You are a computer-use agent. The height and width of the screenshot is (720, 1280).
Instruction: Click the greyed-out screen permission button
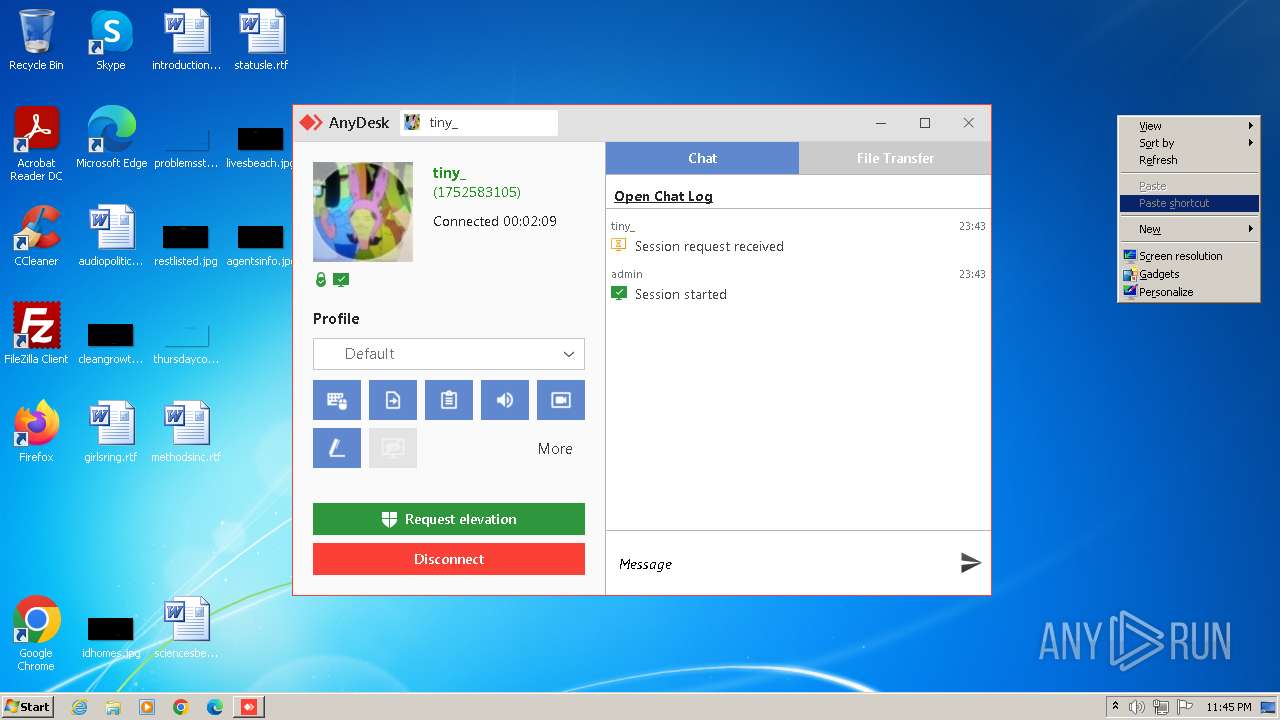click(393, 448)
